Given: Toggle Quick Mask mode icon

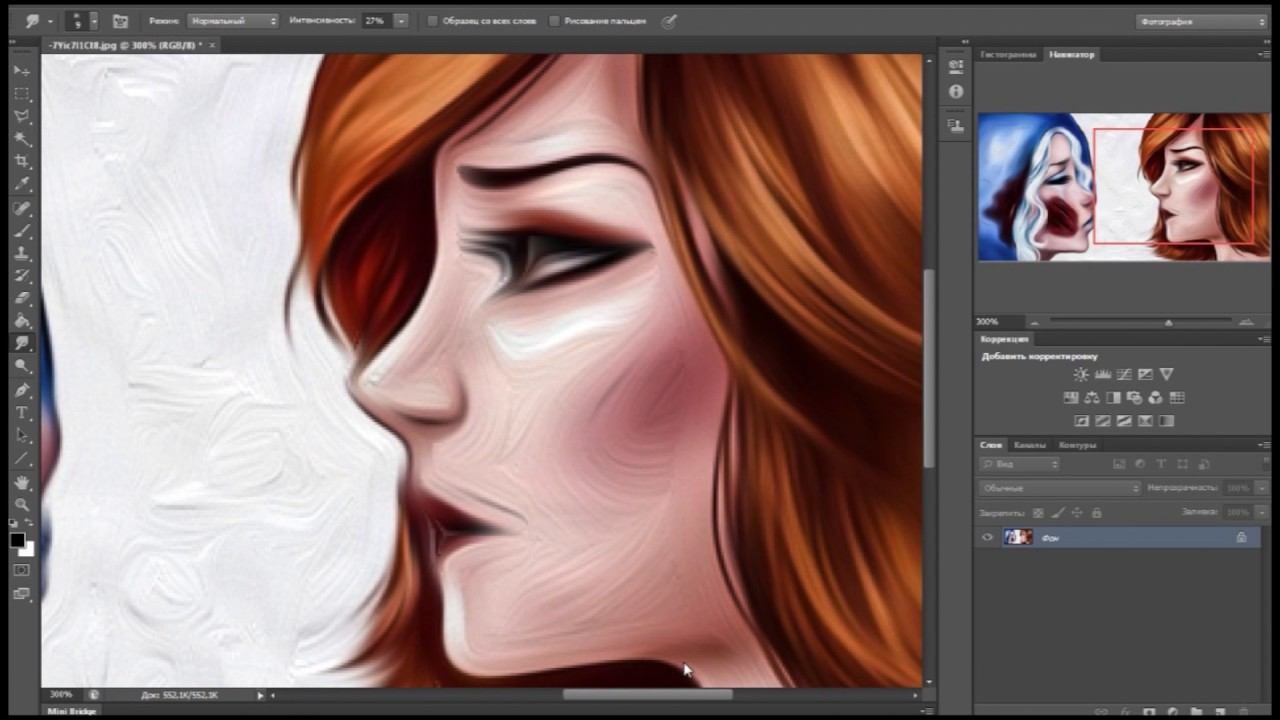Looking at the screenshot, I should point(22,570).
